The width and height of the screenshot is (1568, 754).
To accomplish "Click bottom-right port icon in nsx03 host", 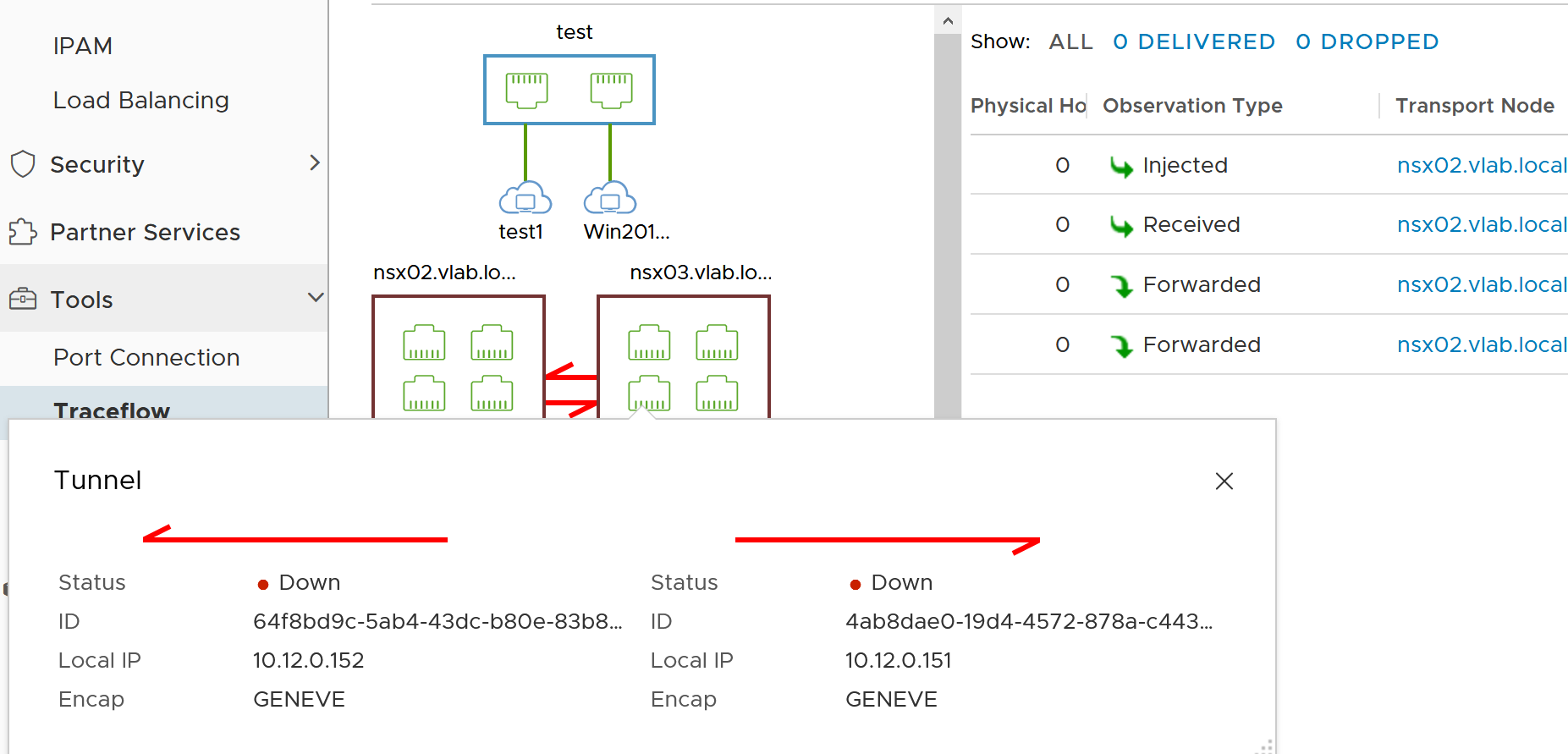I will pyautogui.click(x=717, y=393).
